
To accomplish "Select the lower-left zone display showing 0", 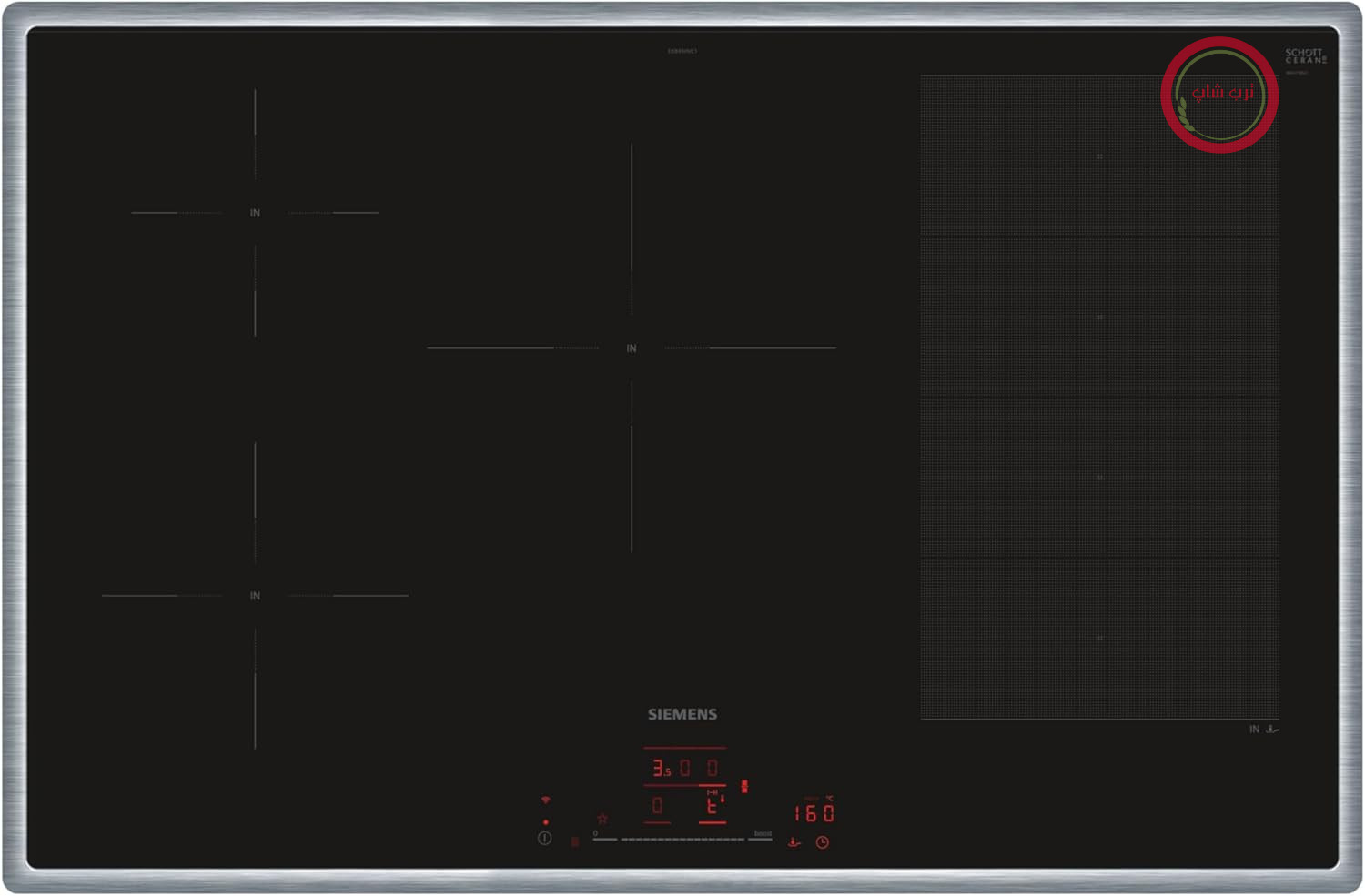I will 657,806.
